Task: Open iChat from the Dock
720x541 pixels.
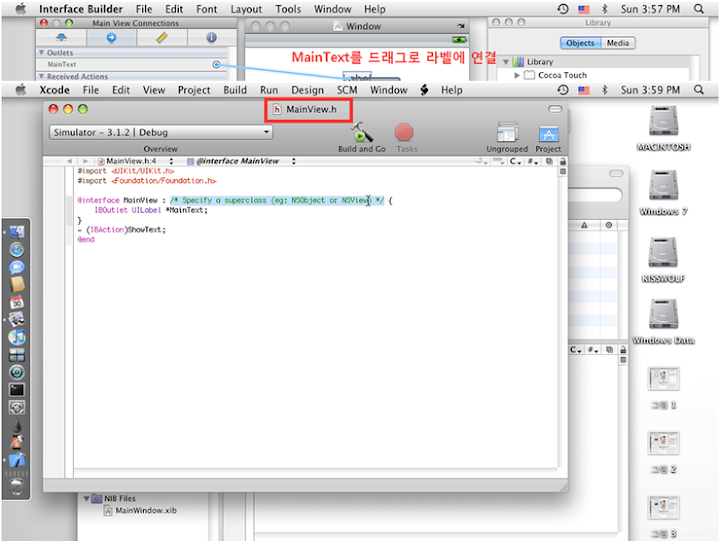Action: point(17,267)
